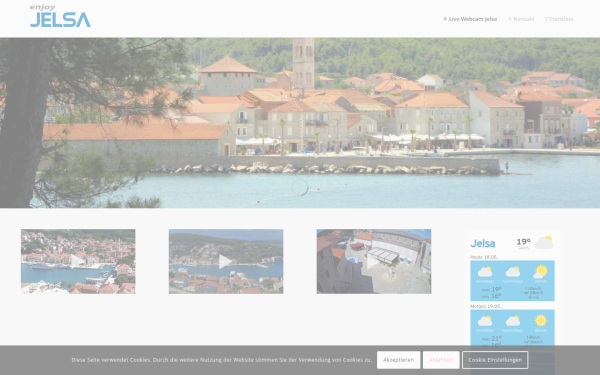Click the loading spinner on hero image
600x375 pixels.
pyautogui.click(x=300, y=188)
